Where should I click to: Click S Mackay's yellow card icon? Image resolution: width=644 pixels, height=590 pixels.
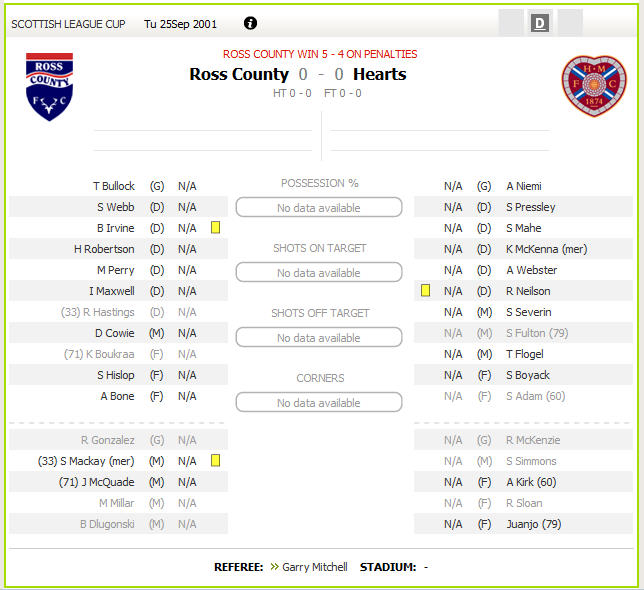tap(215, 461)
